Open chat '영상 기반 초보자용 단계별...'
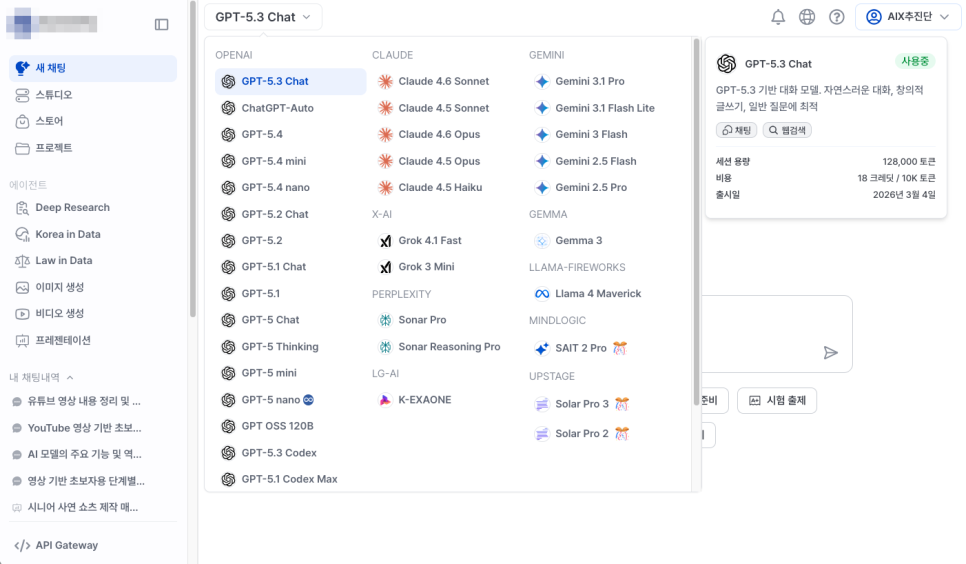This screenshot has width=966, height=564. pyautogui.click(x=84, y=481)
